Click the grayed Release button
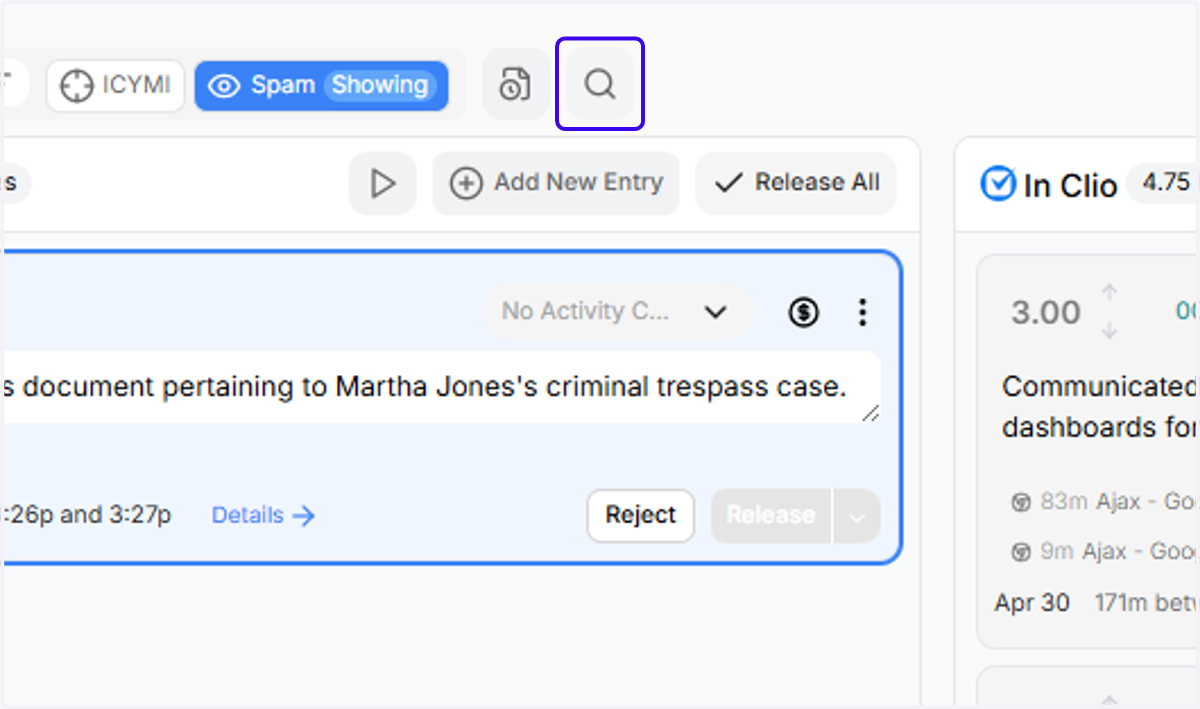This screenshot has width=1200, height=709. pyautogui.click(x=770, y=515)
